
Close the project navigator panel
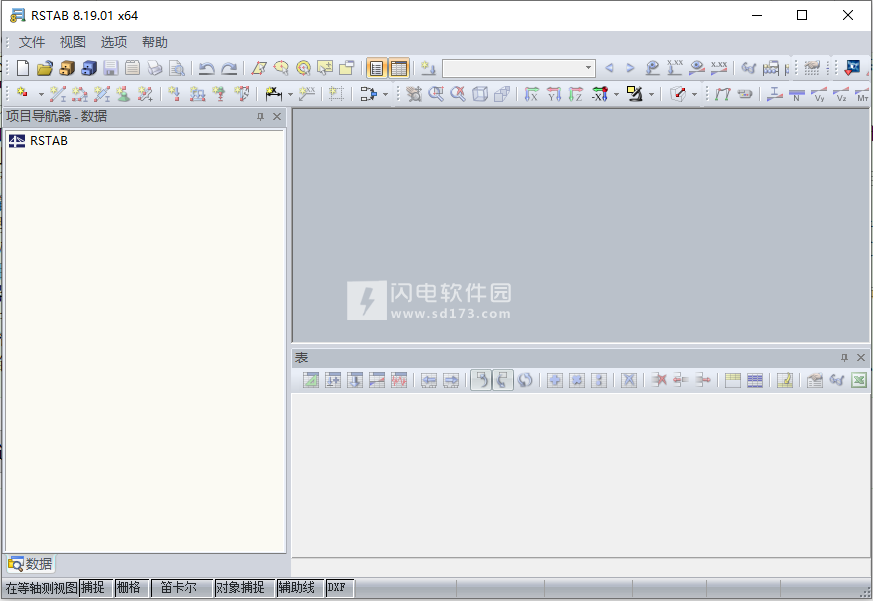[277, 116]
